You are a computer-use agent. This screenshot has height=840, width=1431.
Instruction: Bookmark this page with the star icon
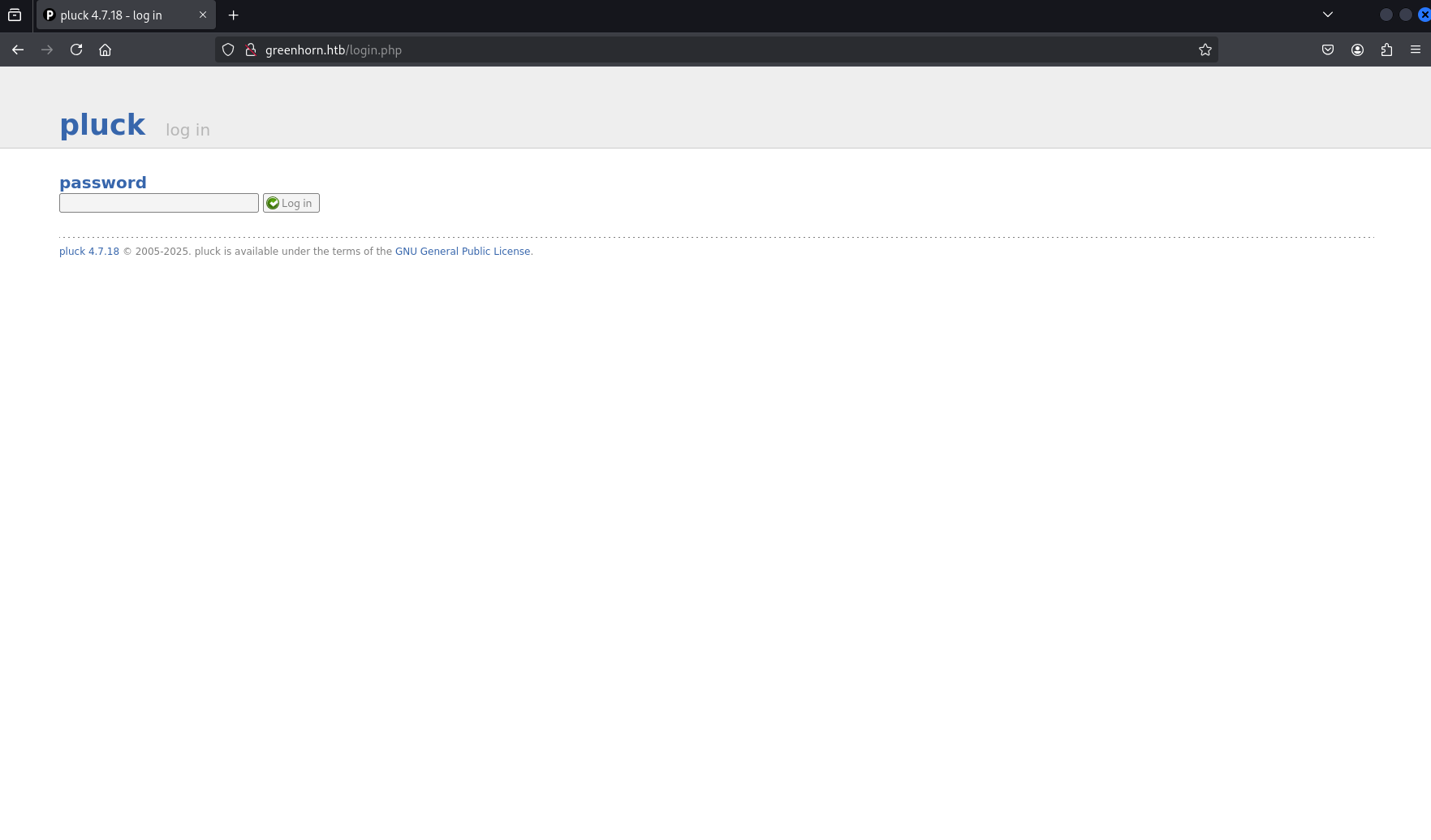point(1205,50)
